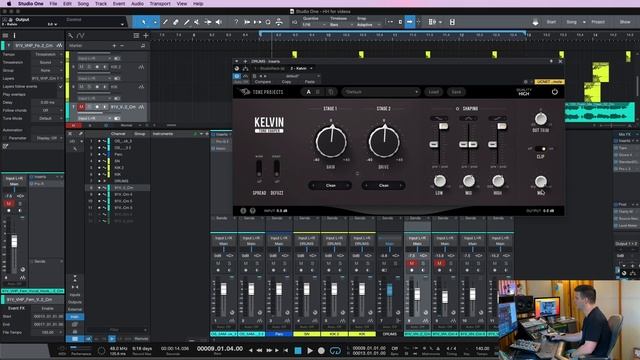The height and width of the screenshot is (360, 640).
Task: Click the Song button at top right
Action: [x=571, y=22]
